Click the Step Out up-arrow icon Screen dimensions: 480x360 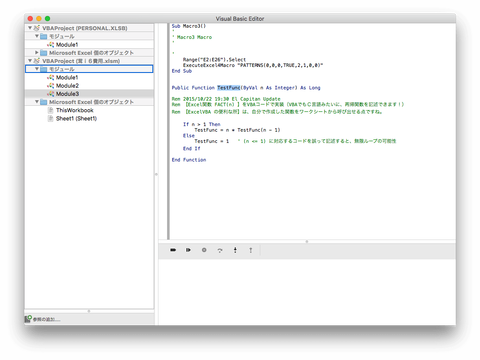coord(251,250)
